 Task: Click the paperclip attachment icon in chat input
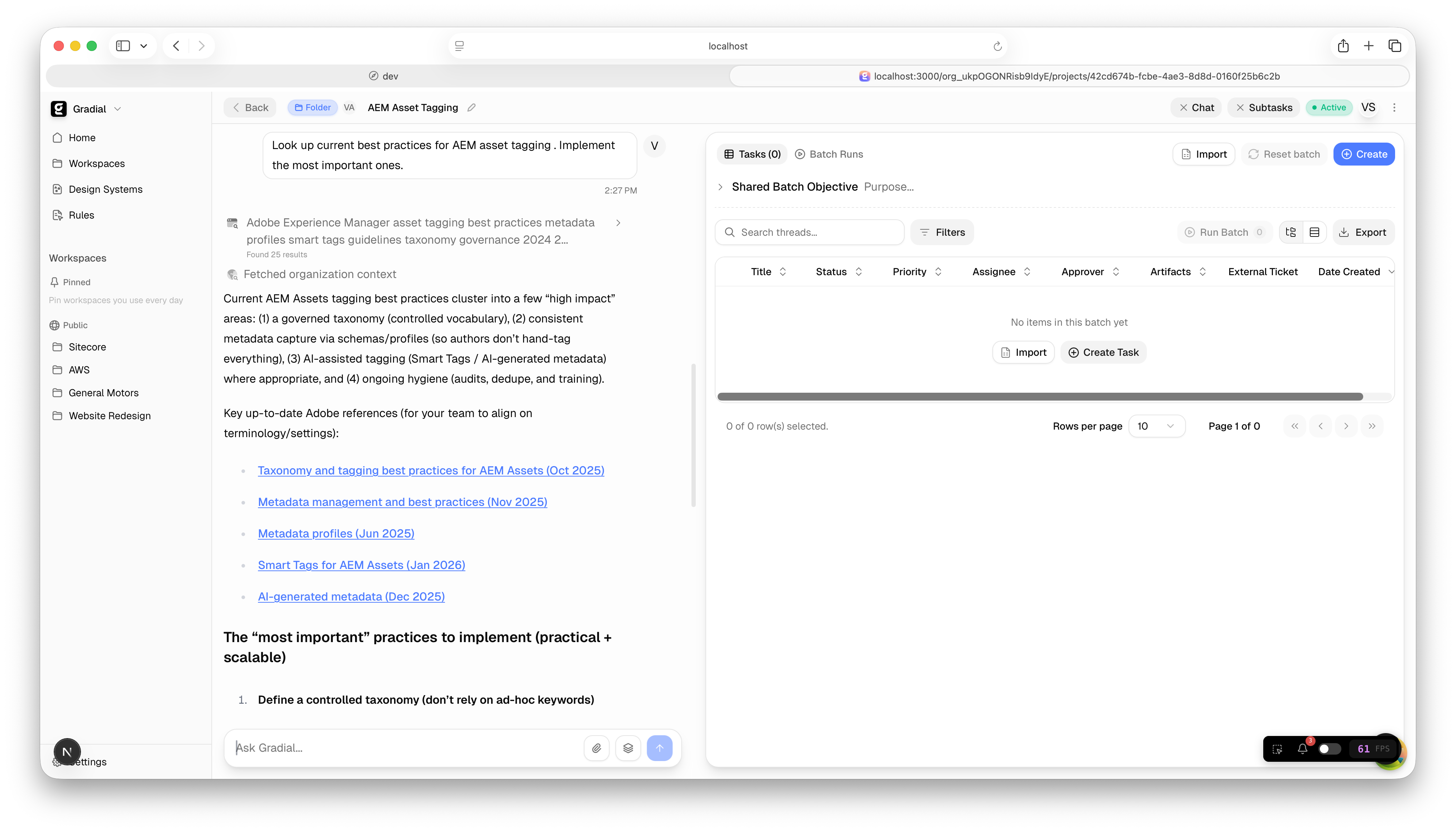[597, 747]
